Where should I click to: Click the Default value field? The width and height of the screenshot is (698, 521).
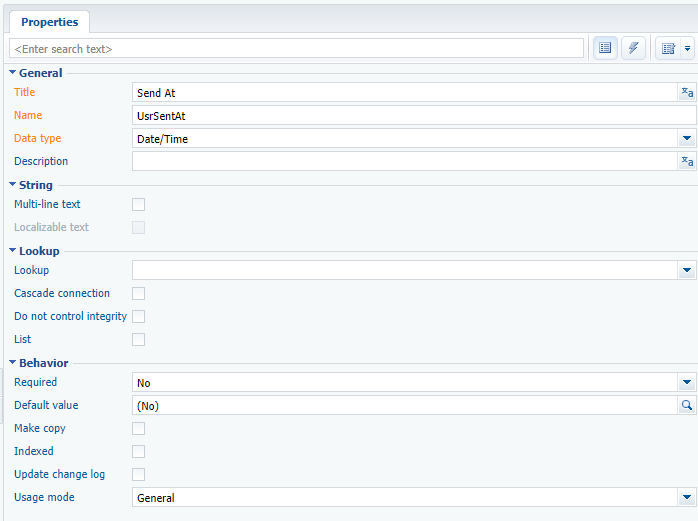click(x=405, y=406)
